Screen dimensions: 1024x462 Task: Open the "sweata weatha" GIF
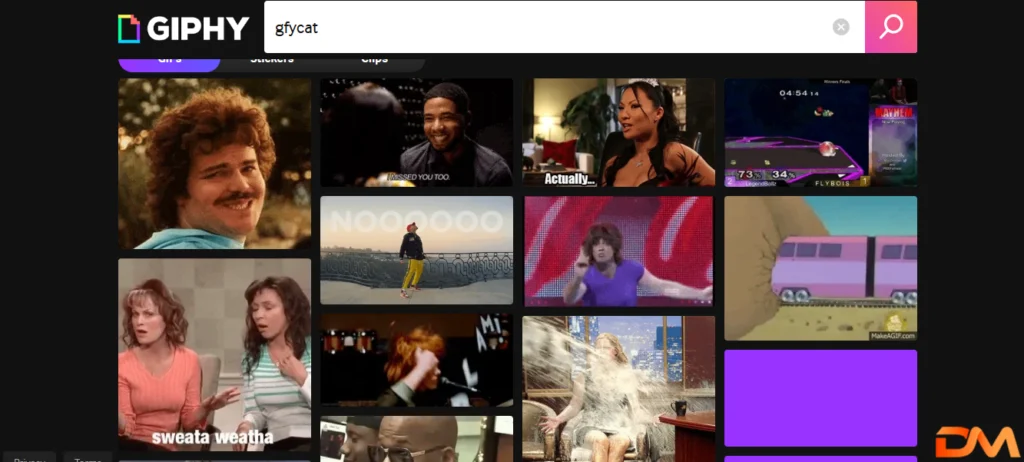215,354
